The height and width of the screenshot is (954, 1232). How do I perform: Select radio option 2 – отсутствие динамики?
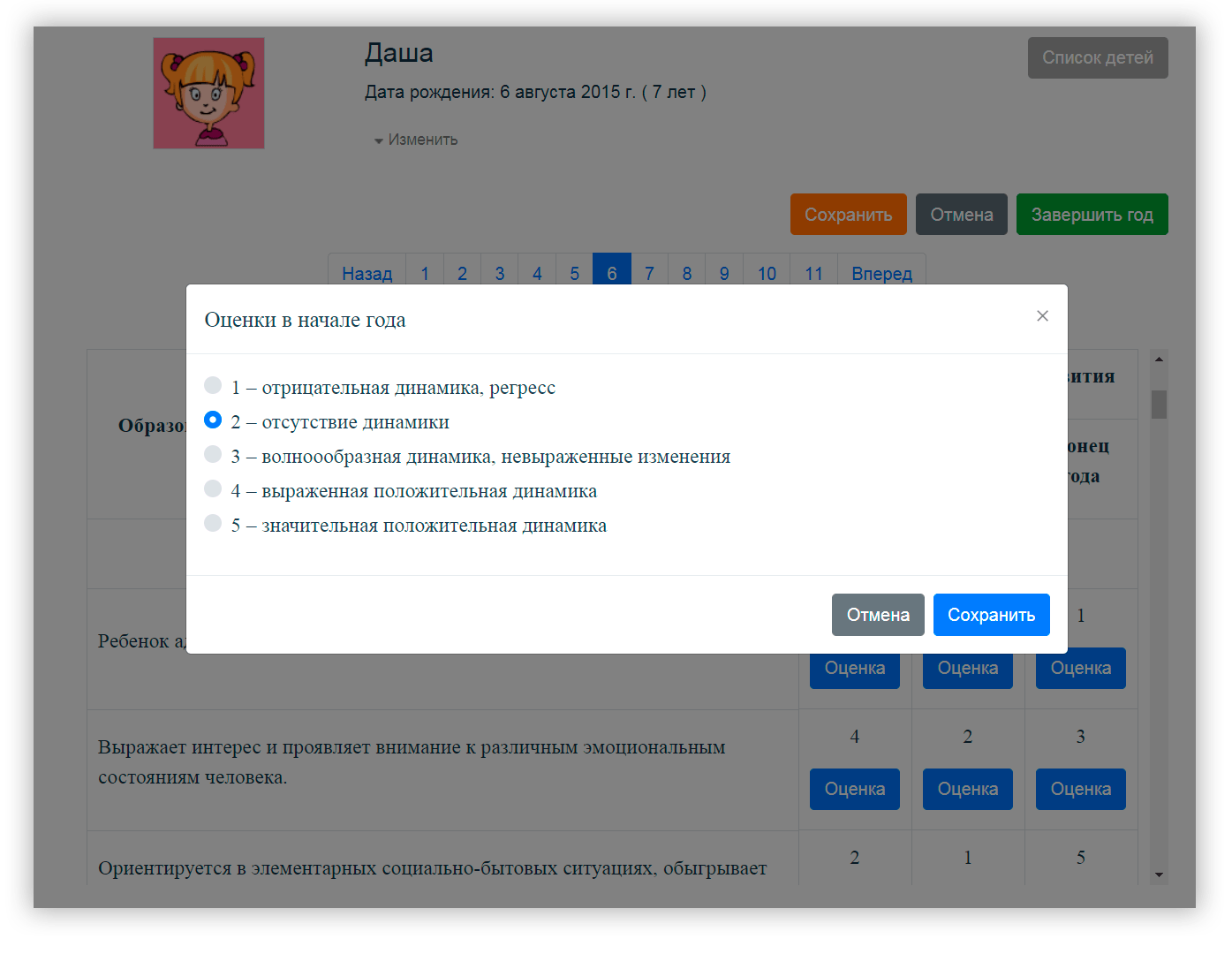pyautogui.click(x=213, y=420)
